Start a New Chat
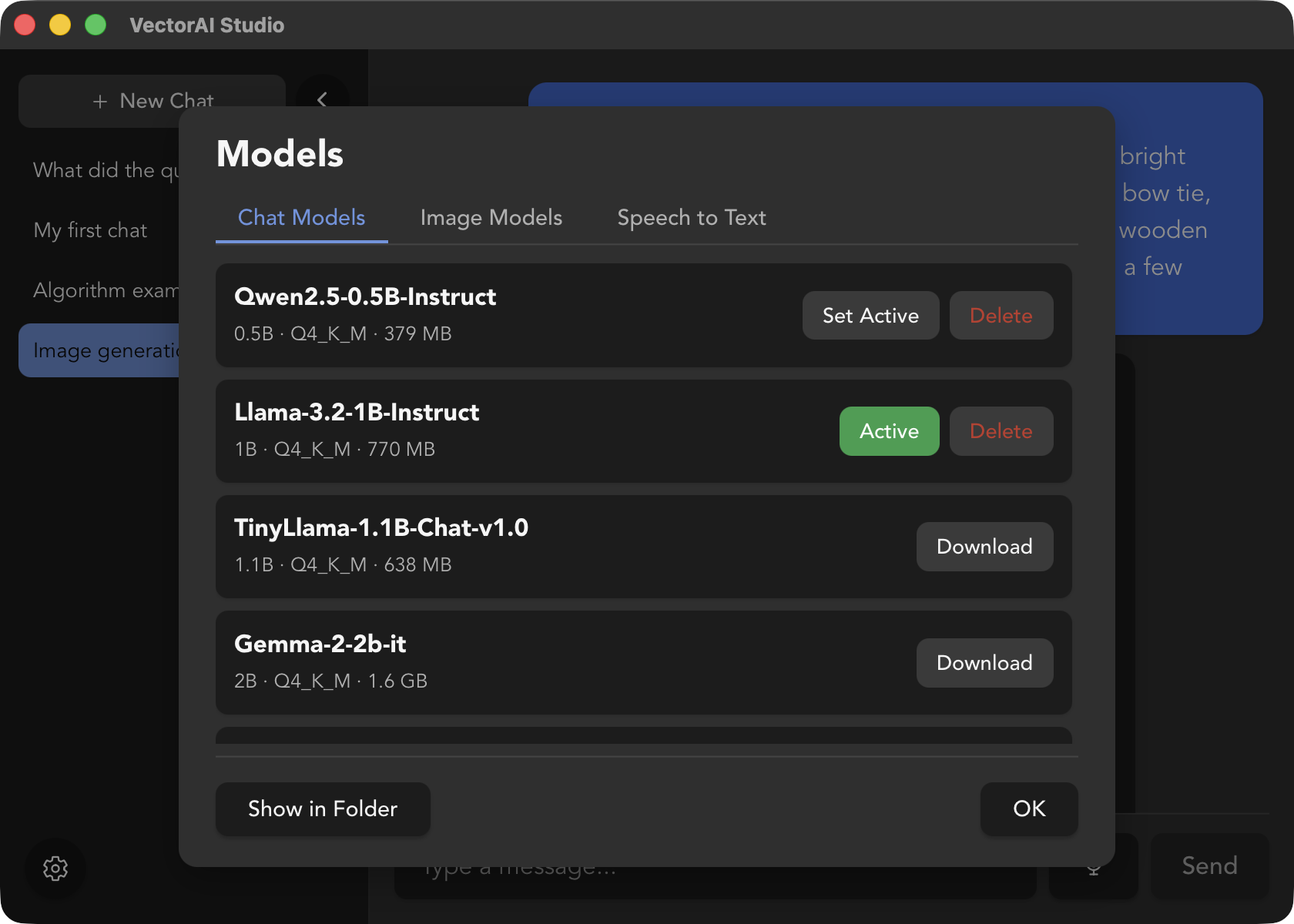The image size is (1294, 924). click(x=152, y=101)
